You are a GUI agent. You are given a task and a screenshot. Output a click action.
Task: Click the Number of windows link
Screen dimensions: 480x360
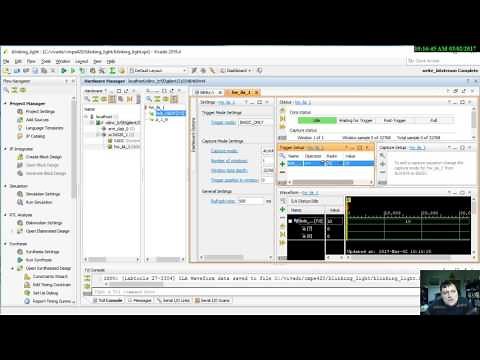[x=229, y=161]
